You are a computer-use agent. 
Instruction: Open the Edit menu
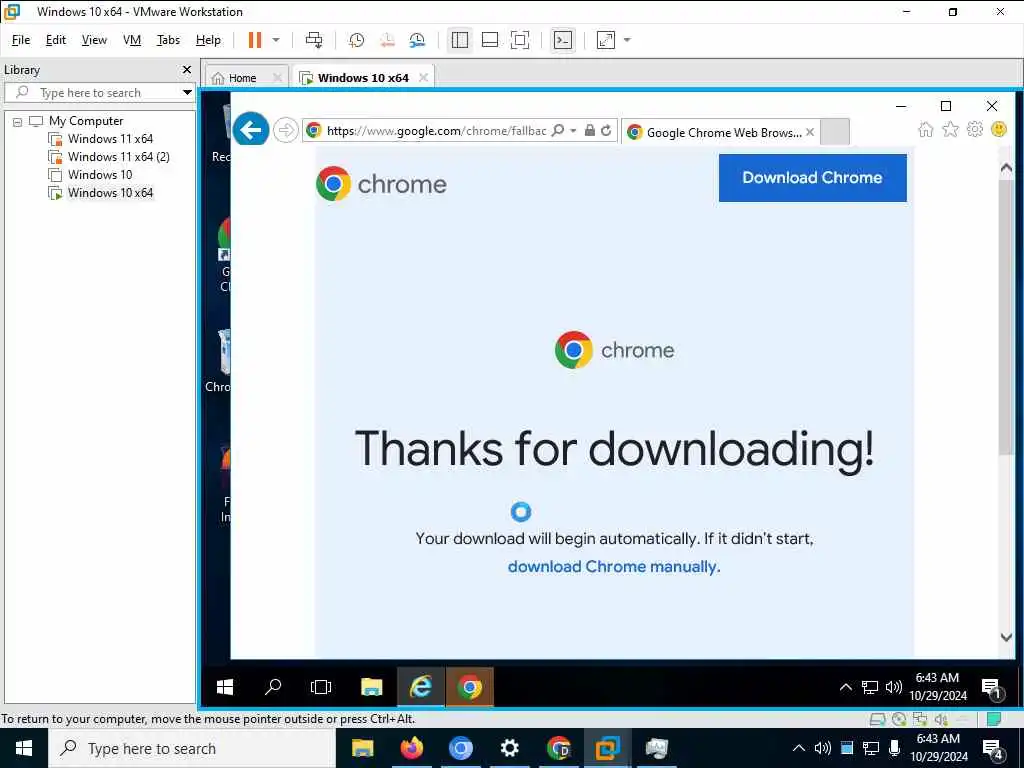tap(56, 40)
